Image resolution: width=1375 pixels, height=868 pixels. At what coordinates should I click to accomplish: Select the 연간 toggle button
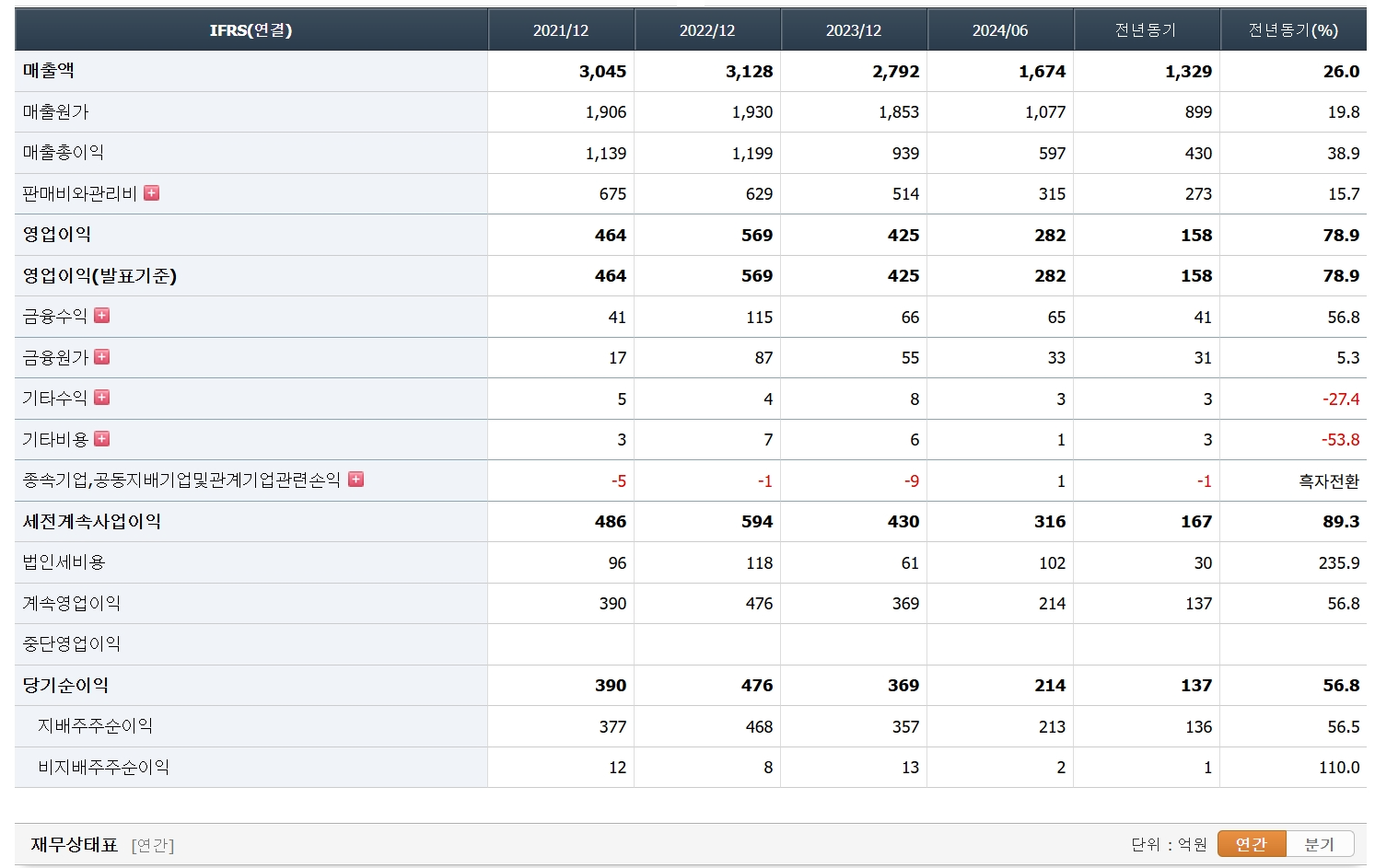click(x=1252, y=844)
